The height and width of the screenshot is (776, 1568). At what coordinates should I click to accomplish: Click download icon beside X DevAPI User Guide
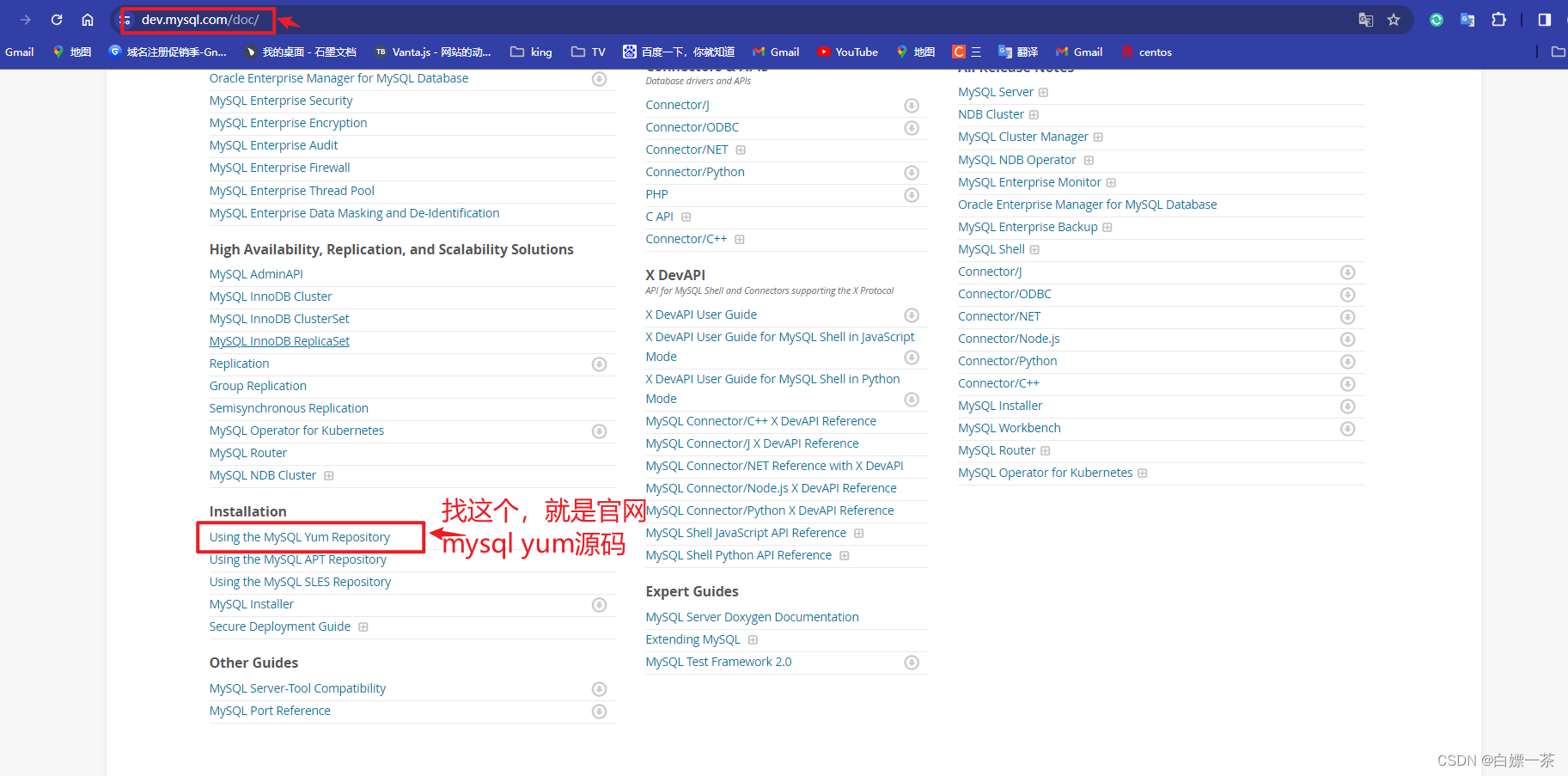(912, 315)
